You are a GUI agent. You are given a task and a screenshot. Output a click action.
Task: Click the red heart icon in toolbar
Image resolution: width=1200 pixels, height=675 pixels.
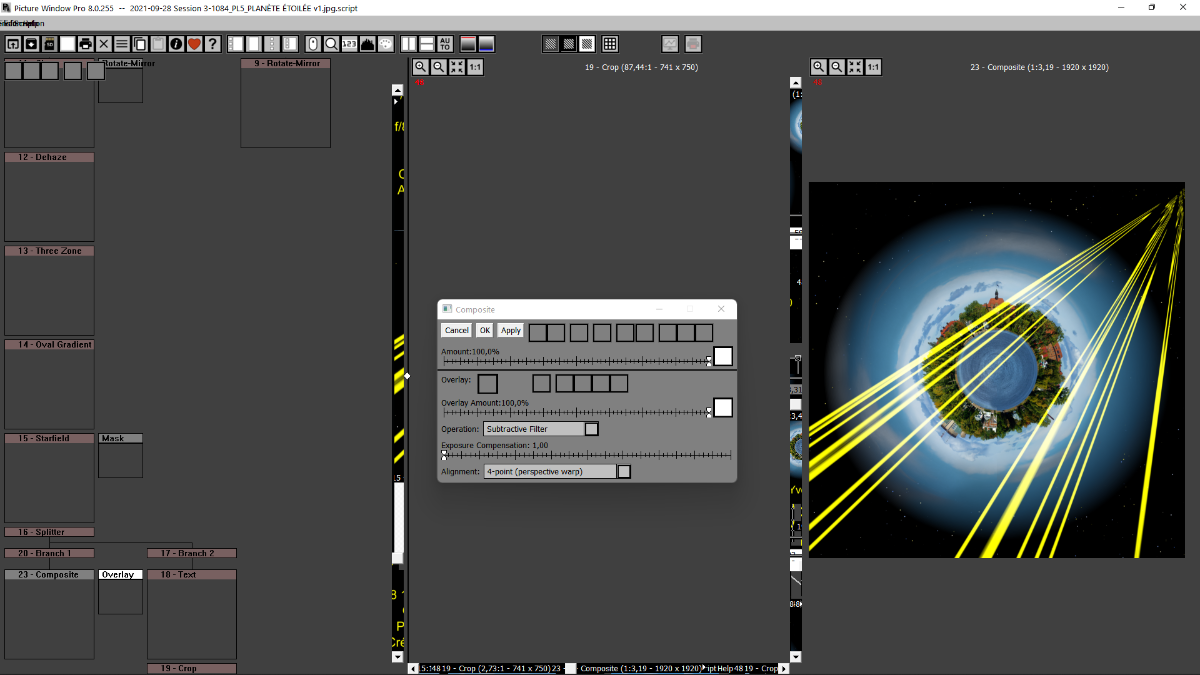[x=194, y=44]
